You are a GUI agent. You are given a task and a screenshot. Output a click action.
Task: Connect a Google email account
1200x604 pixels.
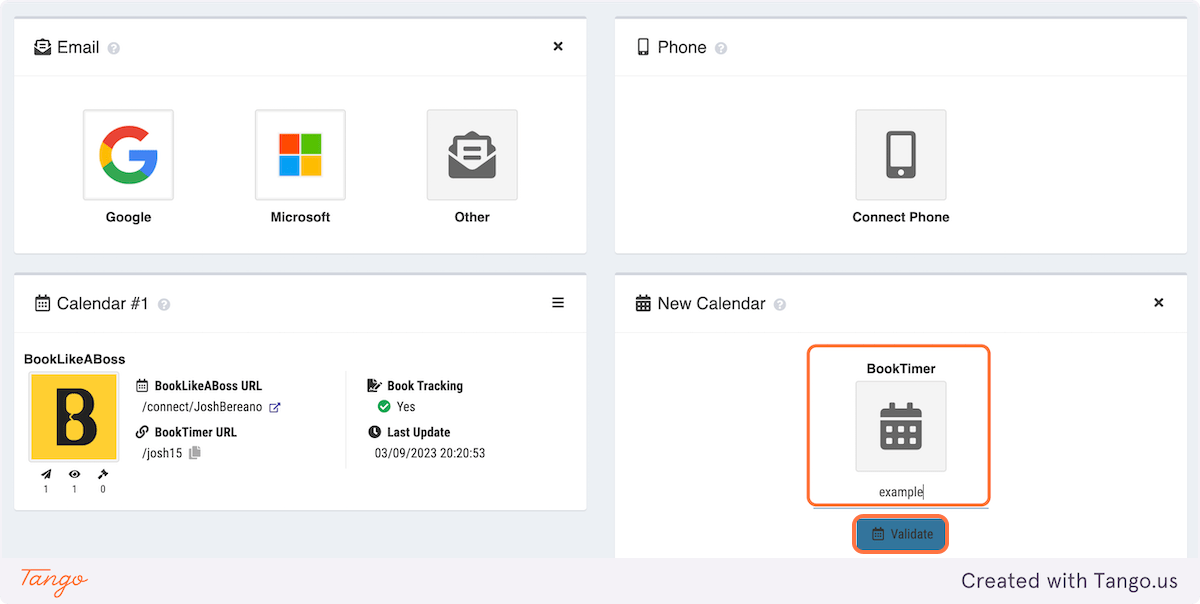[128, 155]
